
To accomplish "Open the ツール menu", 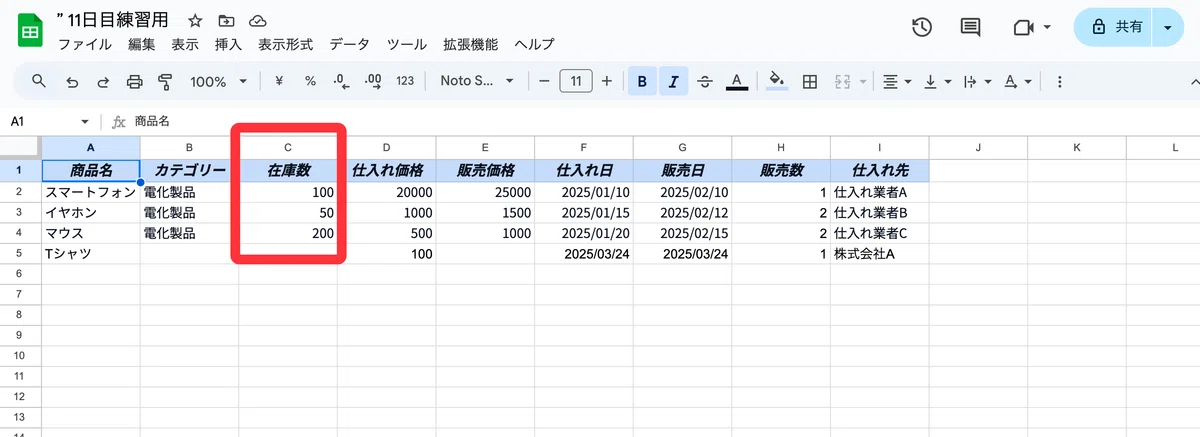I will click(407, 45).
